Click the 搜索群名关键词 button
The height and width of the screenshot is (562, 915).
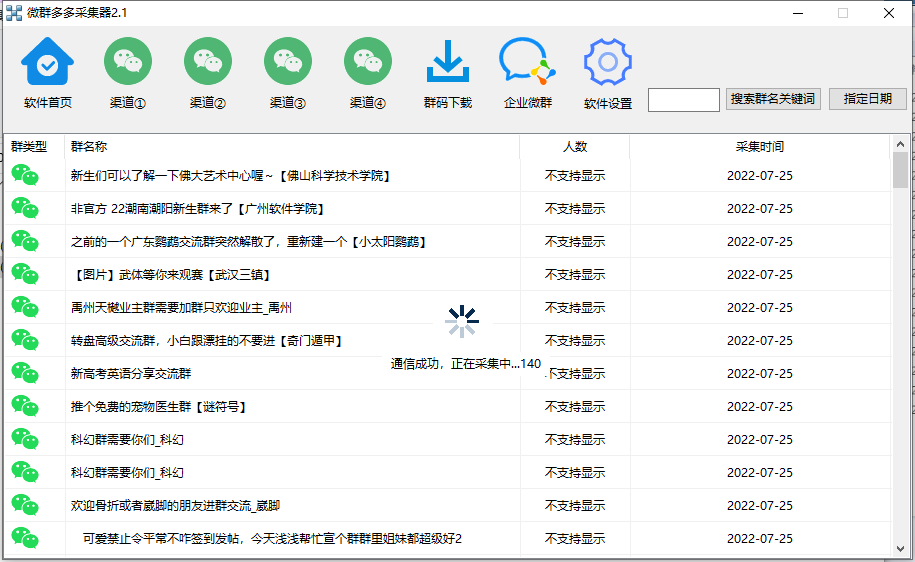coord(773,99)
